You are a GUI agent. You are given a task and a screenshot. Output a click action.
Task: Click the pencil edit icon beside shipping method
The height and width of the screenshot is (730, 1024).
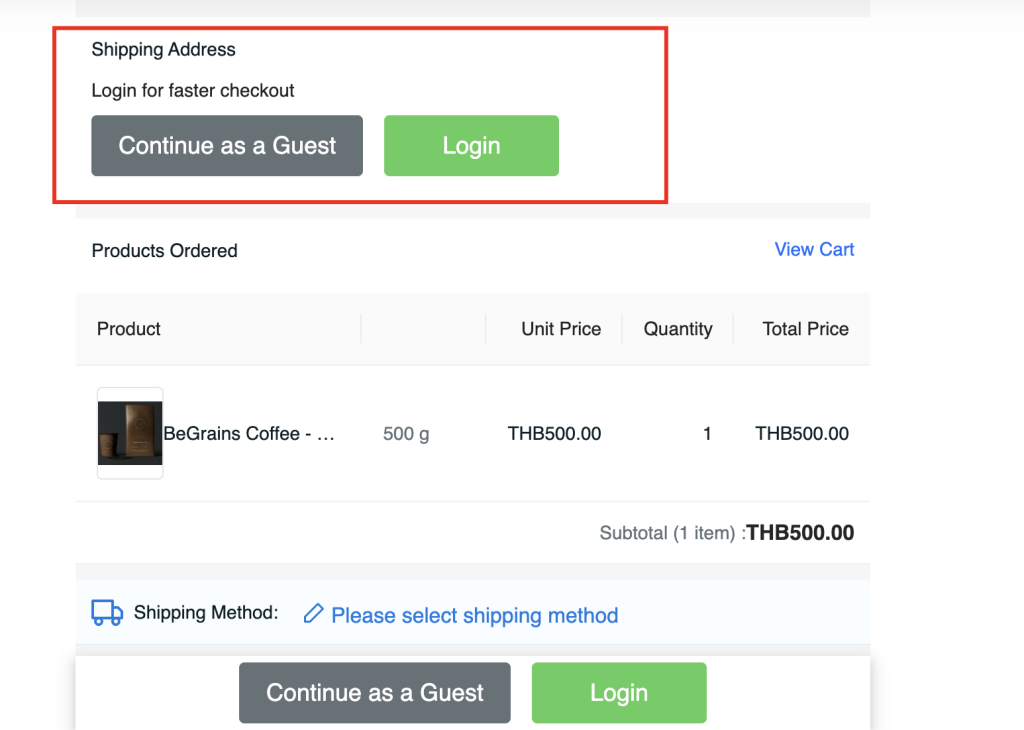coord(313,614)
